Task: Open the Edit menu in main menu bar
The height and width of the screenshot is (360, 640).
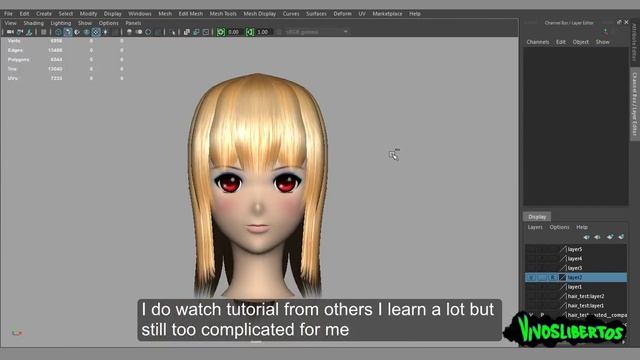Action: [24, 13]
